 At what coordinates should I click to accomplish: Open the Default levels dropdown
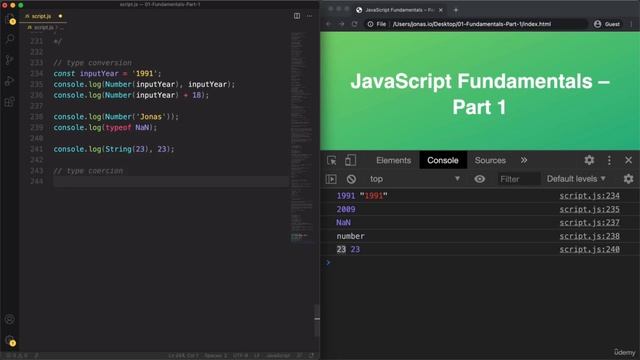pyautogui.click(x=576, y=179)
